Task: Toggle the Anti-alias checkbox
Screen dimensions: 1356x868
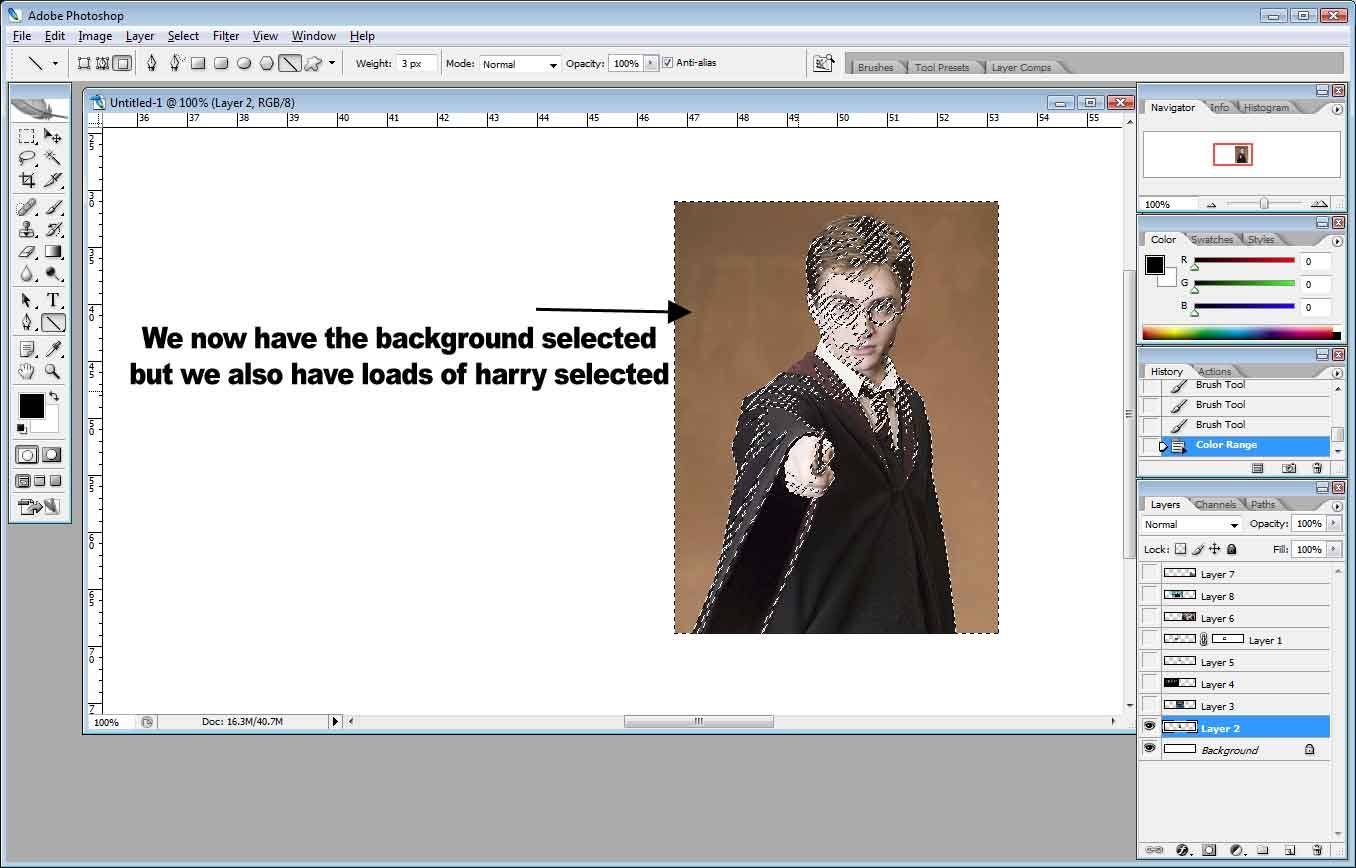Action: coord(668,63)
